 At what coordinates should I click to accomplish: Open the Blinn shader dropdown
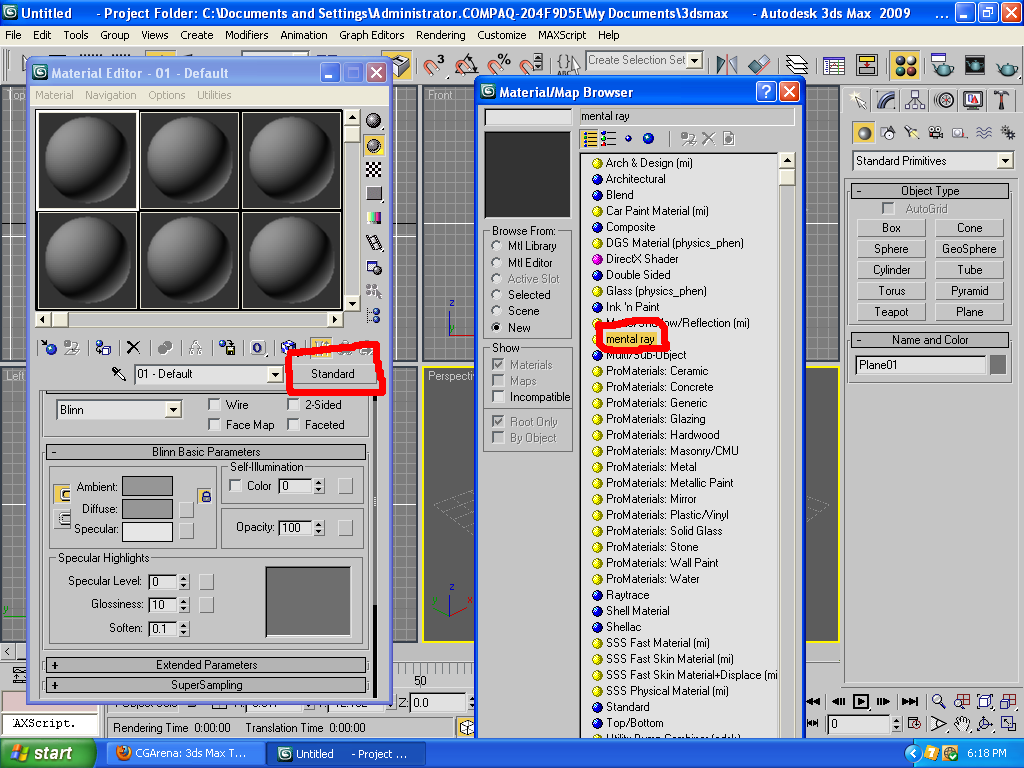click(x=175, y=410)
